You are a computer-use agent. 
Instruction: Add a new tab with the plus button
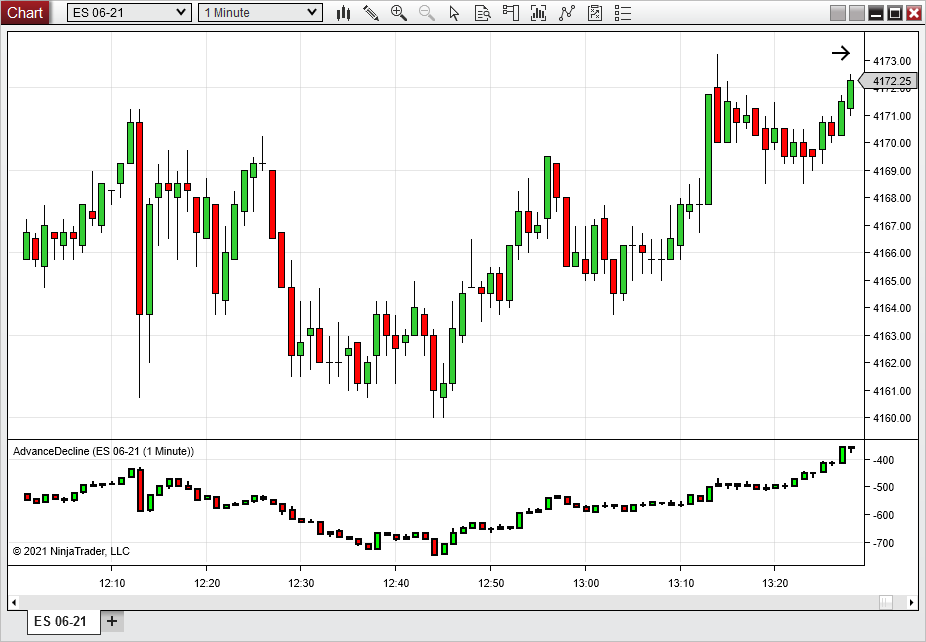pyautogui.click(x=112, y=621)
